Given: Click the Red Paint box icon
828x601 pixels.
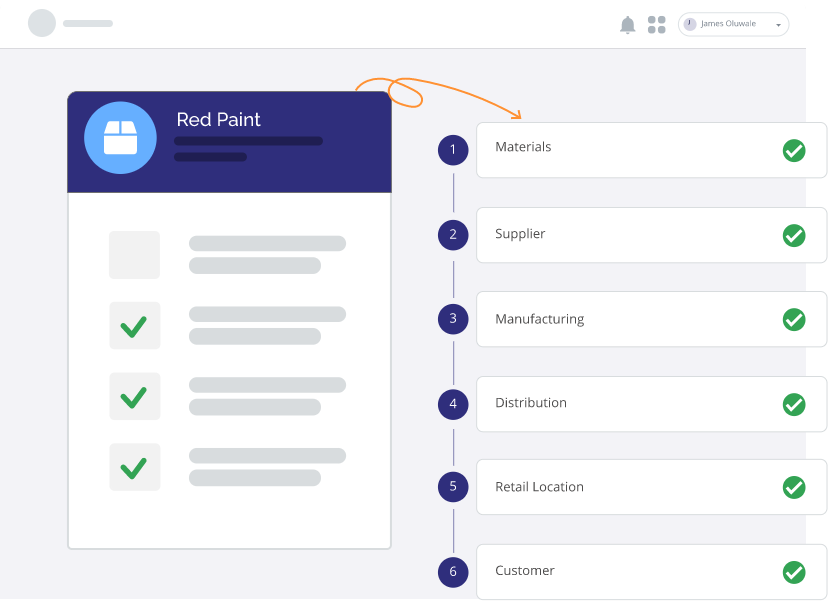Looking at the screenshot, I should pyautogui.click(x=120, y=138).
